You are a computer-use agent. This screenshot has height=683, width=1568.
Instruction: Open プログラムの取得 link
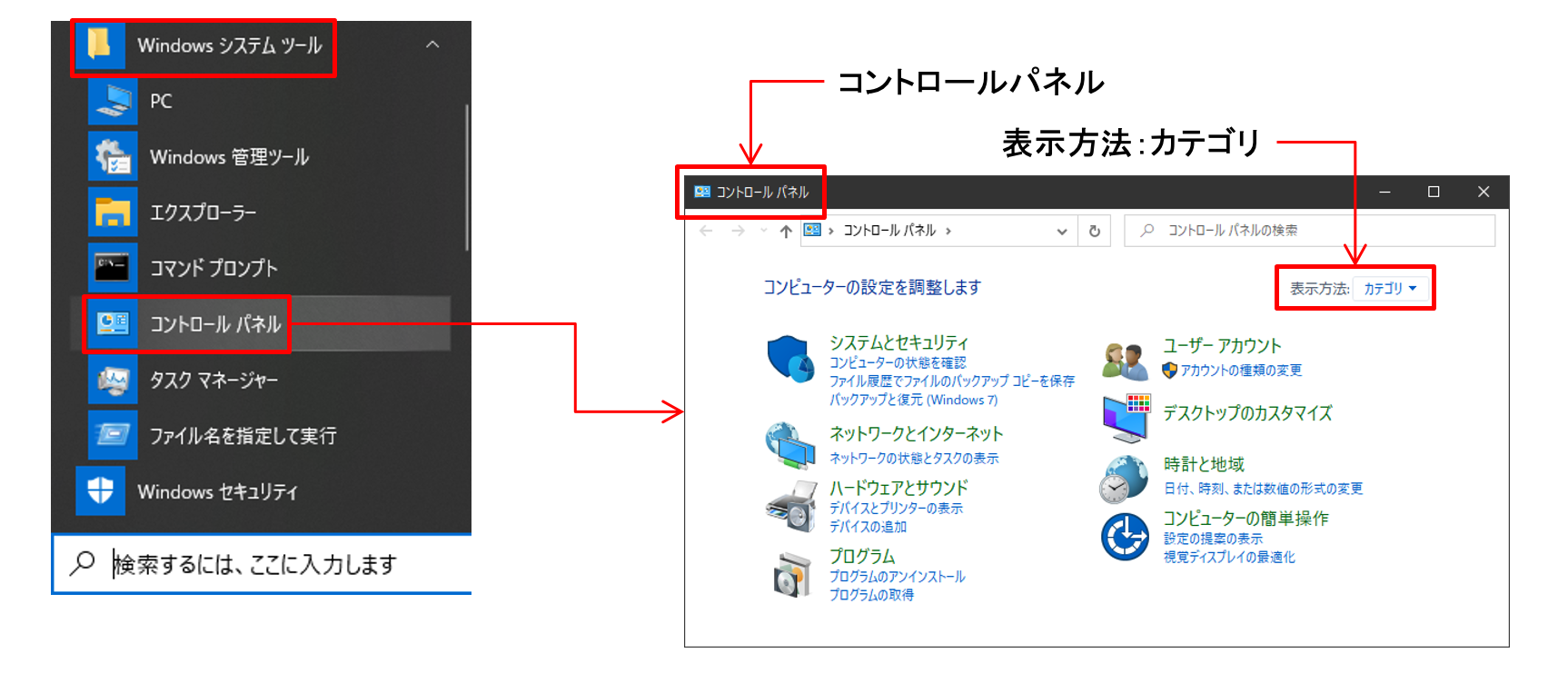(872, 595)
